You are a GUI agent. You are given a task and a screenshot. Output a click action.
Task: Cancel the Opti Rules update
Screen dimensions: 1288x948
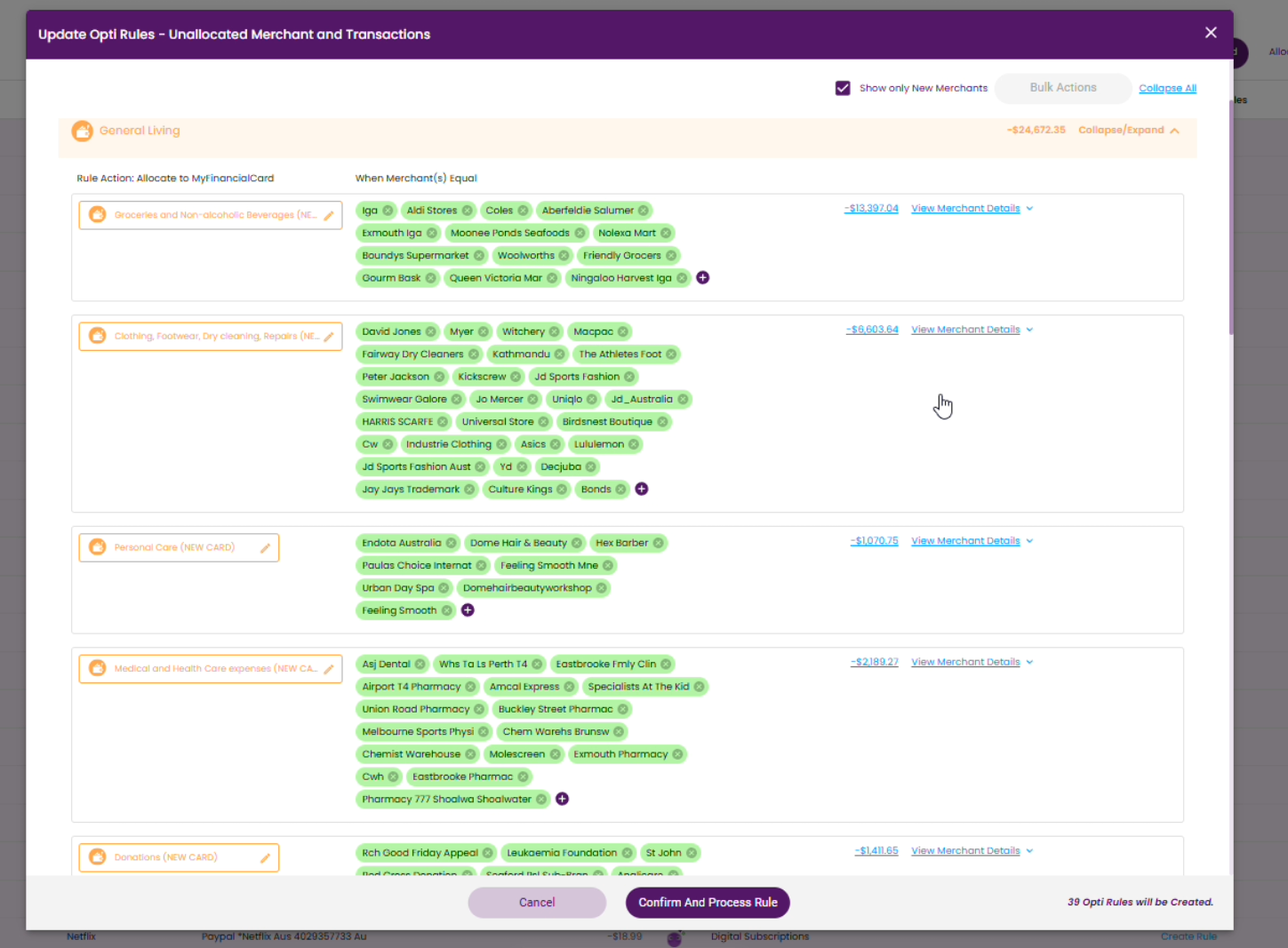pyautogui.click(x=537, y=903)
